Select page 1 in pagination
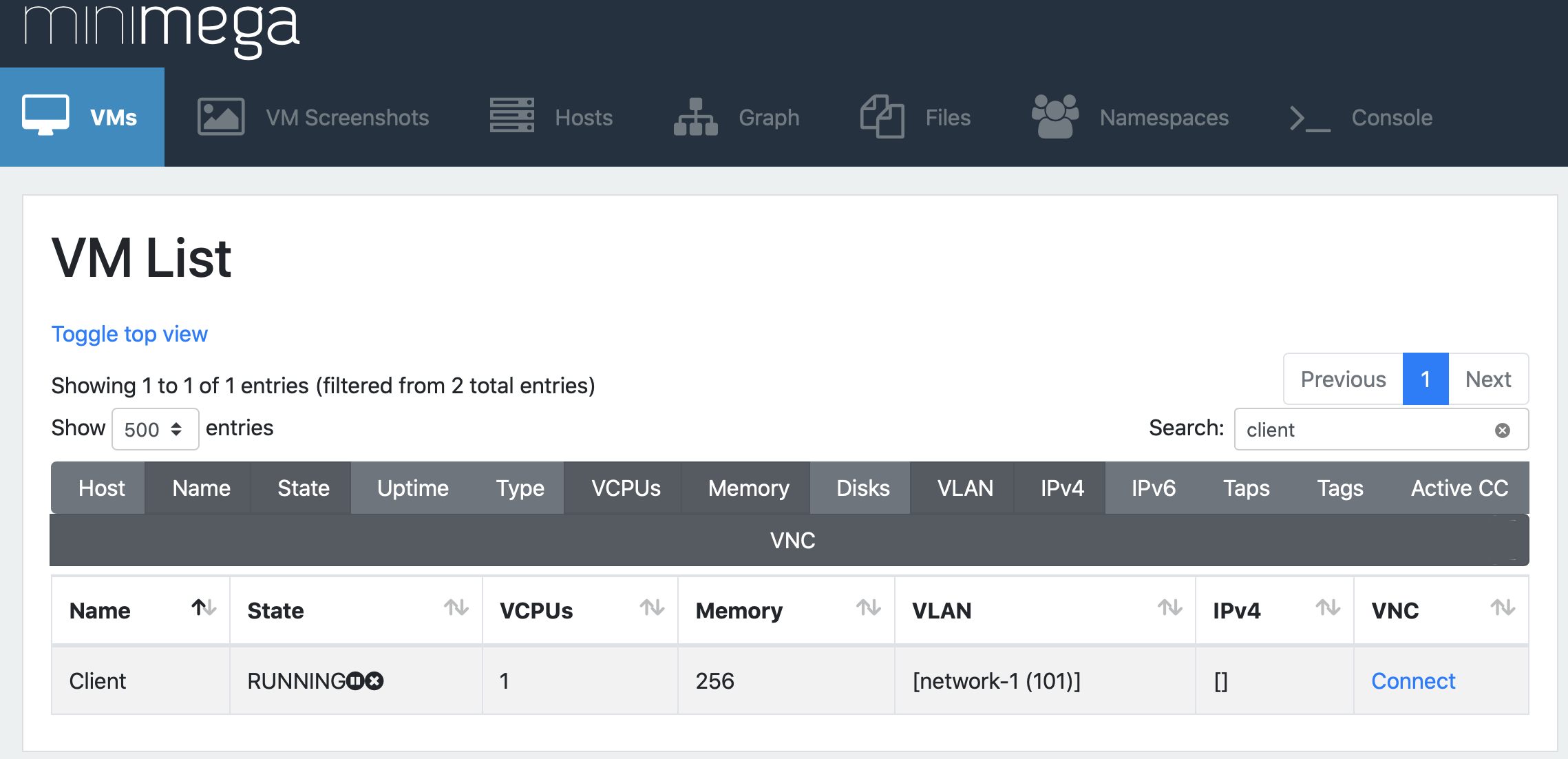 coord(1426,379)
